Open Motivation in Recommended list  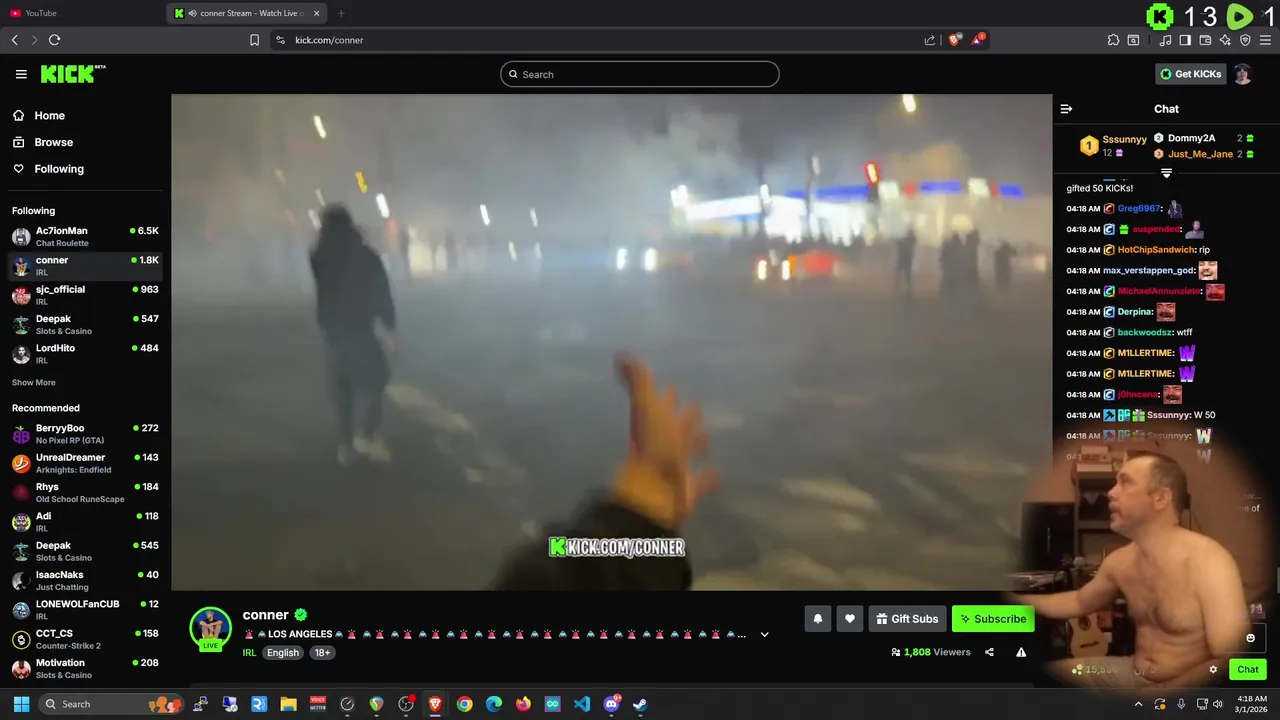85,668
